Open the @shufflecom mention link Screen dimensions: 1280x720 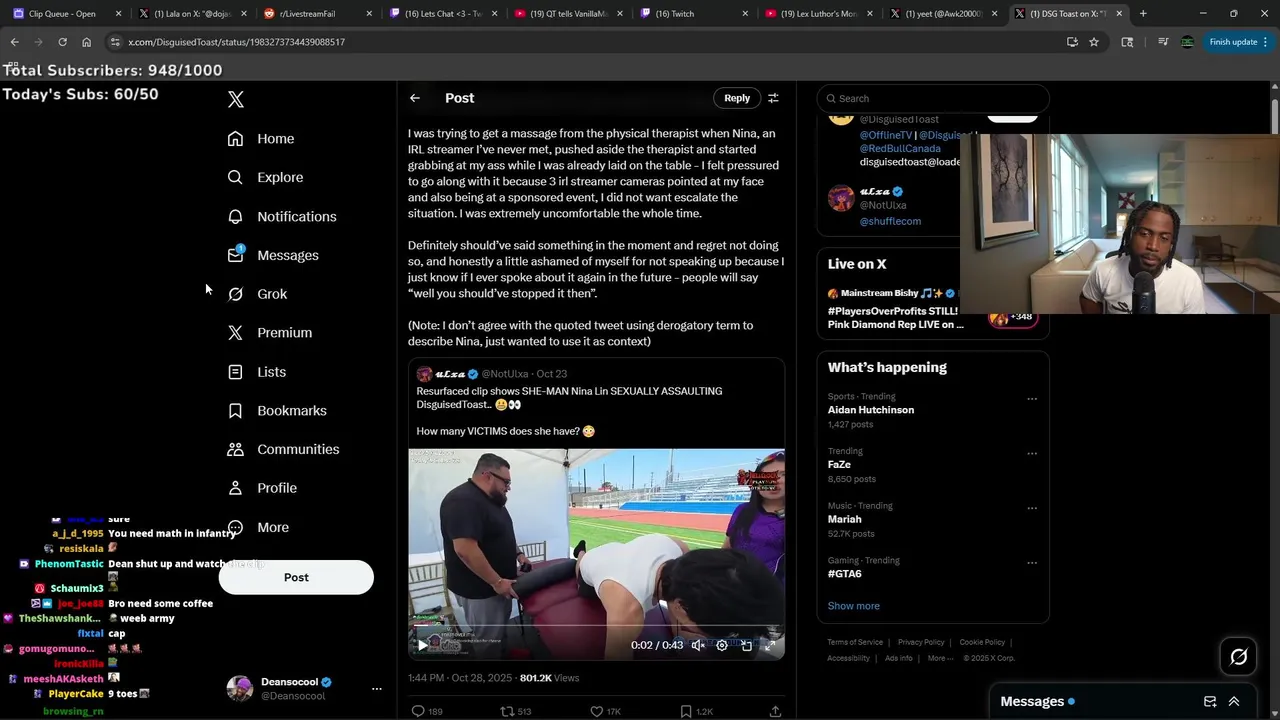pos(890,221)
